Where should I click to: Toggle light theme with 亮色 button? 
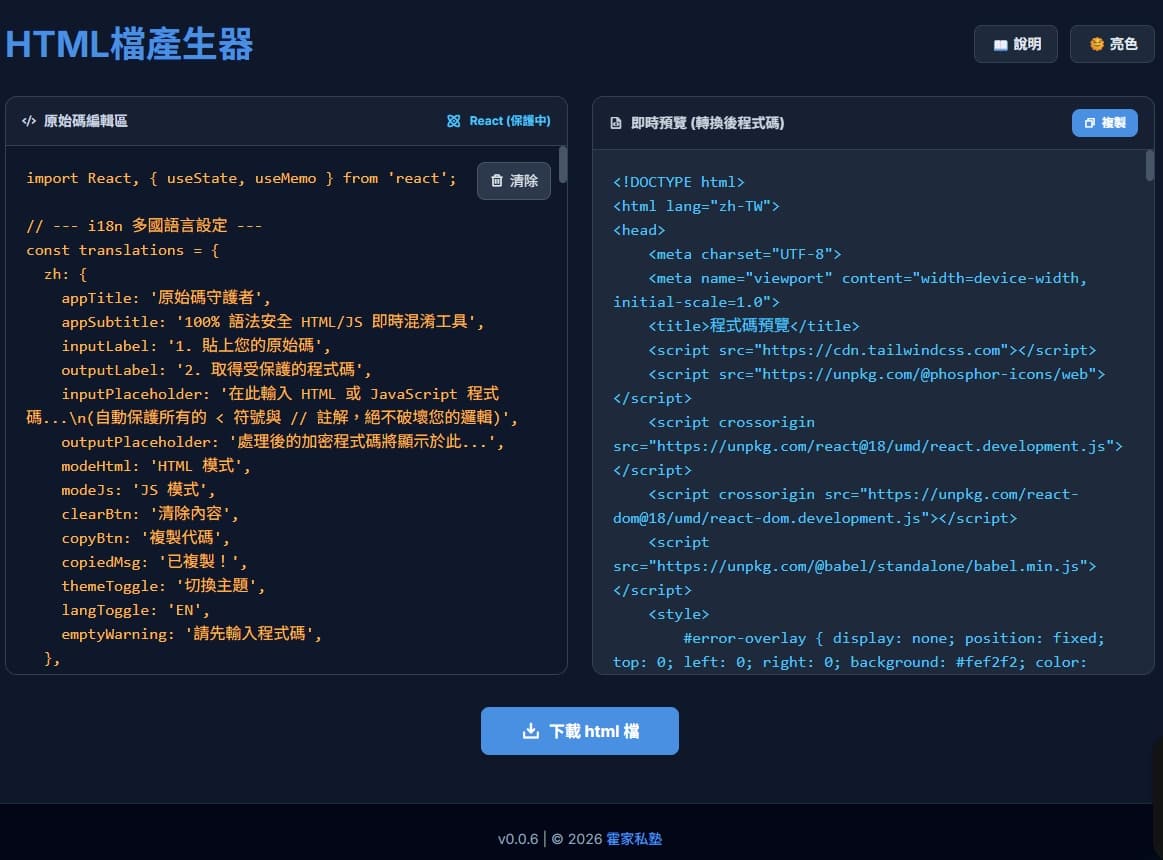(x=1112, y=44)
